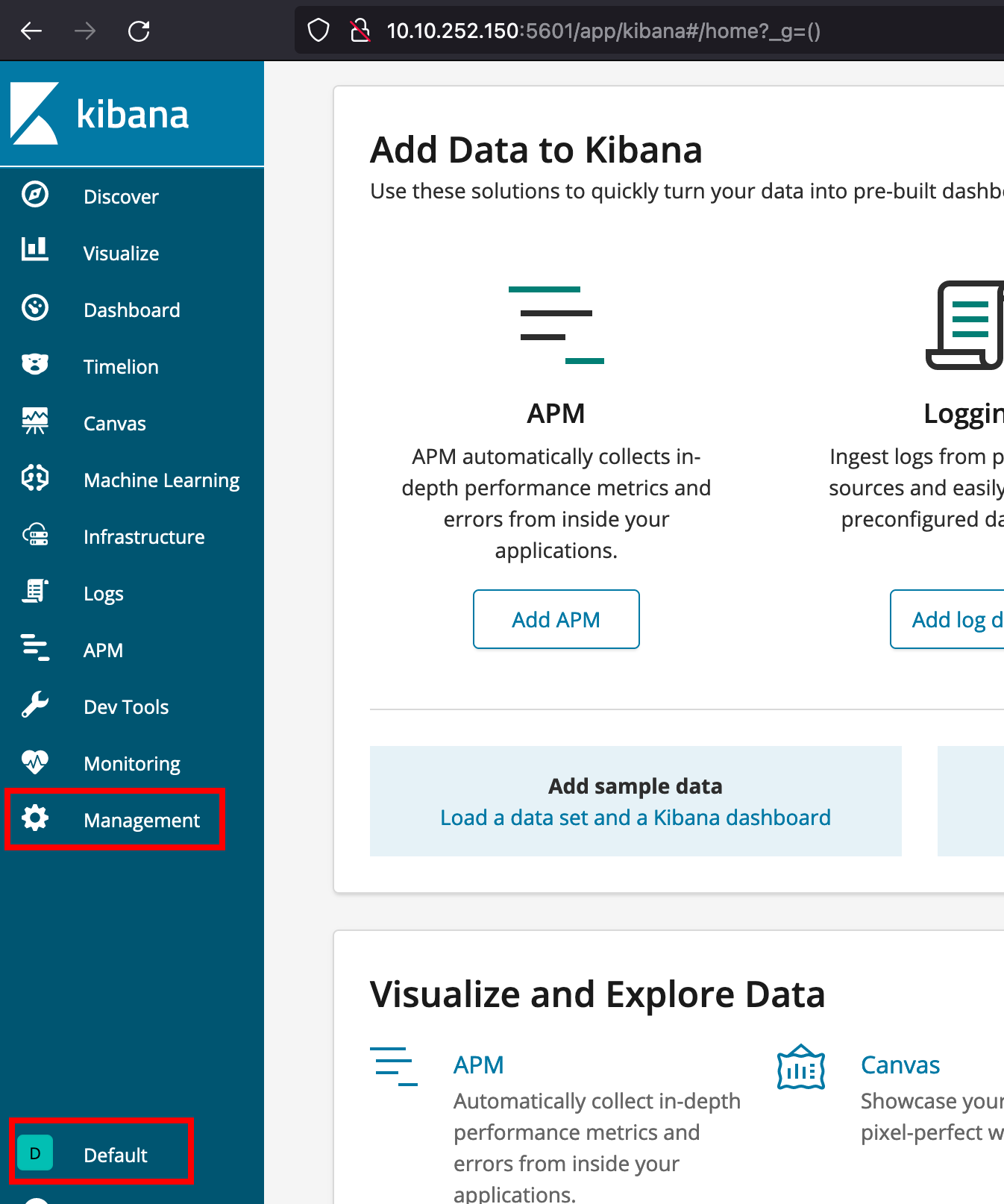Open the APM link under Visualize and Explore

click(x=478, y=1065)
